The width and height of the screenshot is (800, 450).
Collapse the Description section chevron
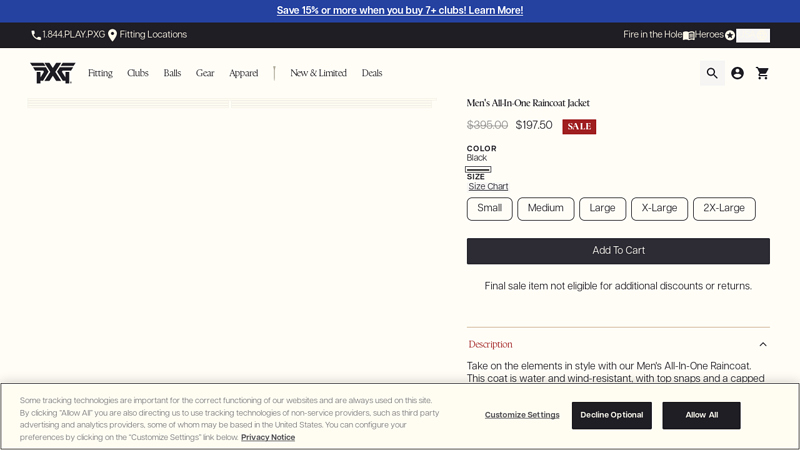click(763, 344)
